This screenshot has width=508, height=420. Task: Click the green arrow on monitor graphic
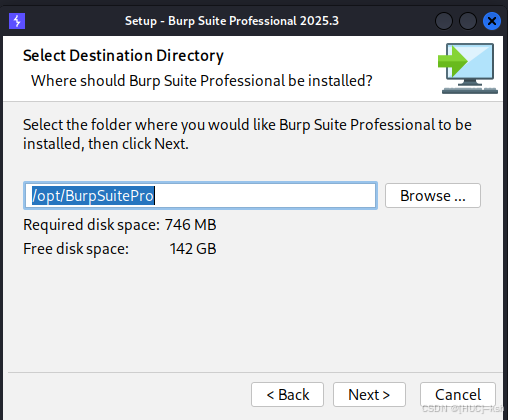pos(453,61)
